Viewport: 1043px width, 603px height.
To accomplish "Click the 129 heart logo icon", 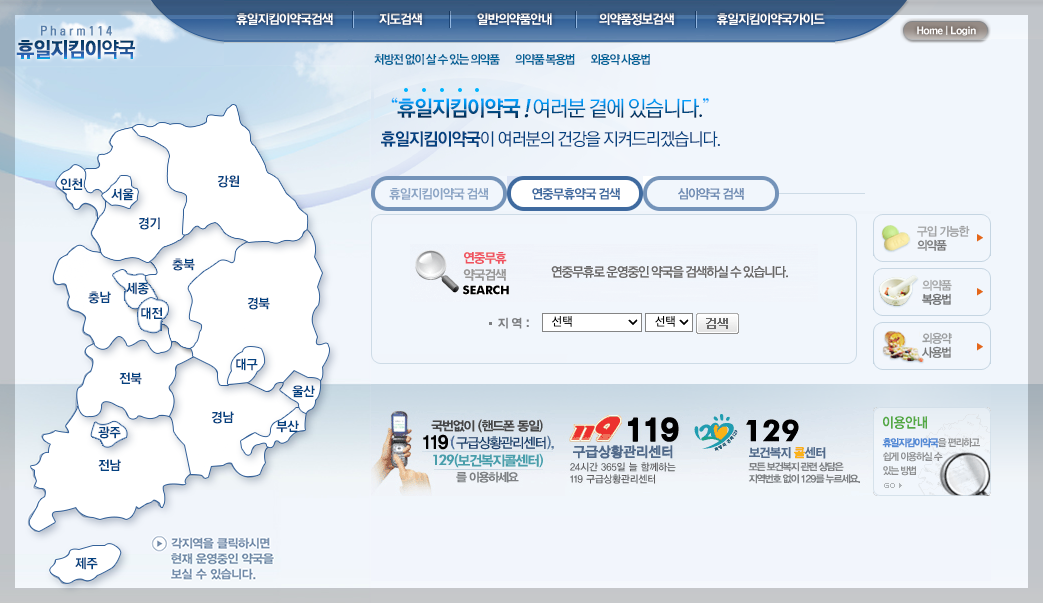I will 714,432.
